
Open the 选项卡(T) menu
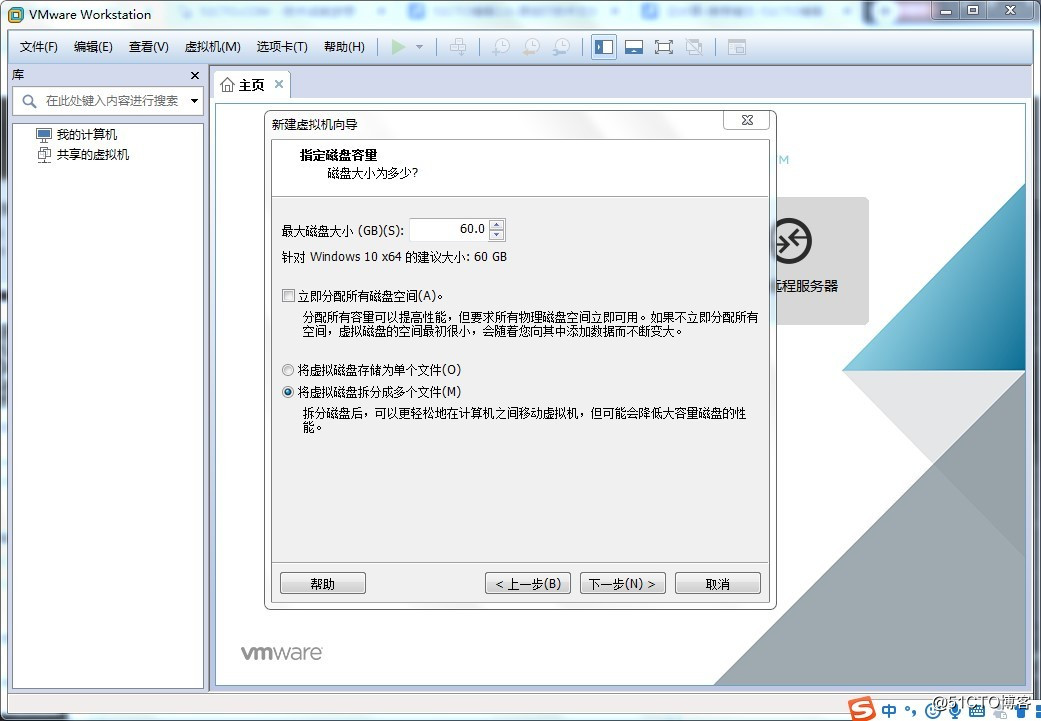pyautogui.click(x=282, y=46)
